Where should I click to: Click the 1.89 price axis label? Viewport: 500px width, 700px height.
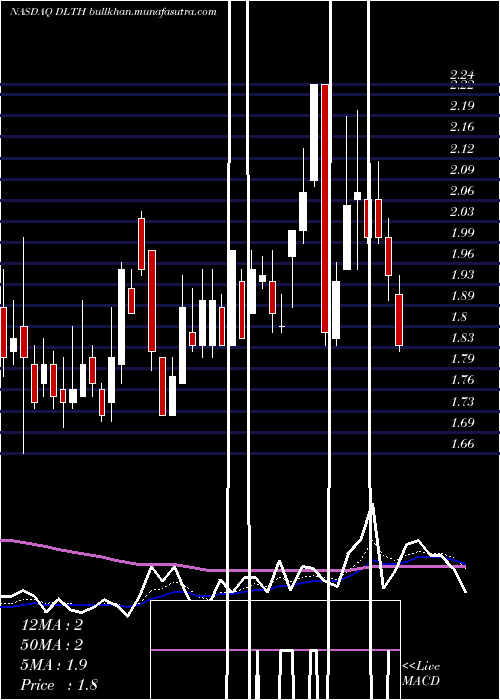[x=462, y=296]
